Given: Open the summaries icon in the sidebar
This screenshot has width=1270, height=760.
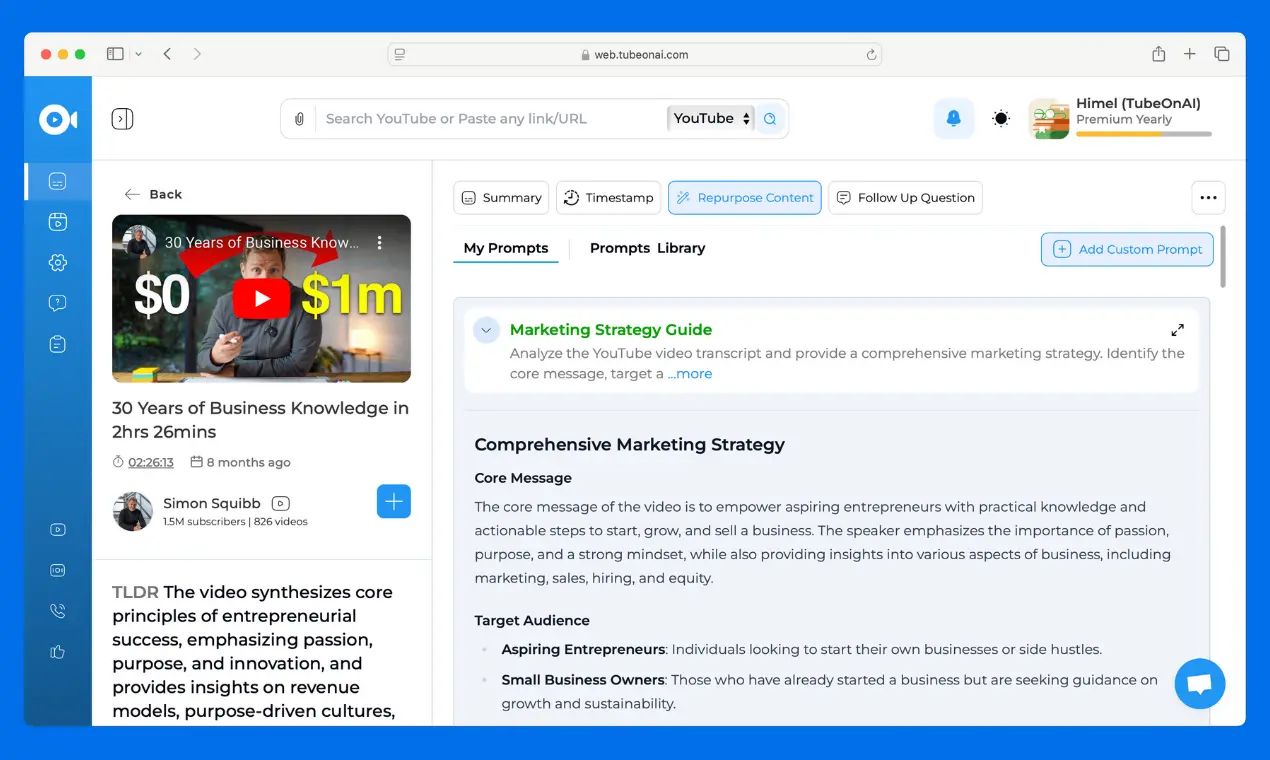Looking at the screenshot, I should tap(58, 181).
